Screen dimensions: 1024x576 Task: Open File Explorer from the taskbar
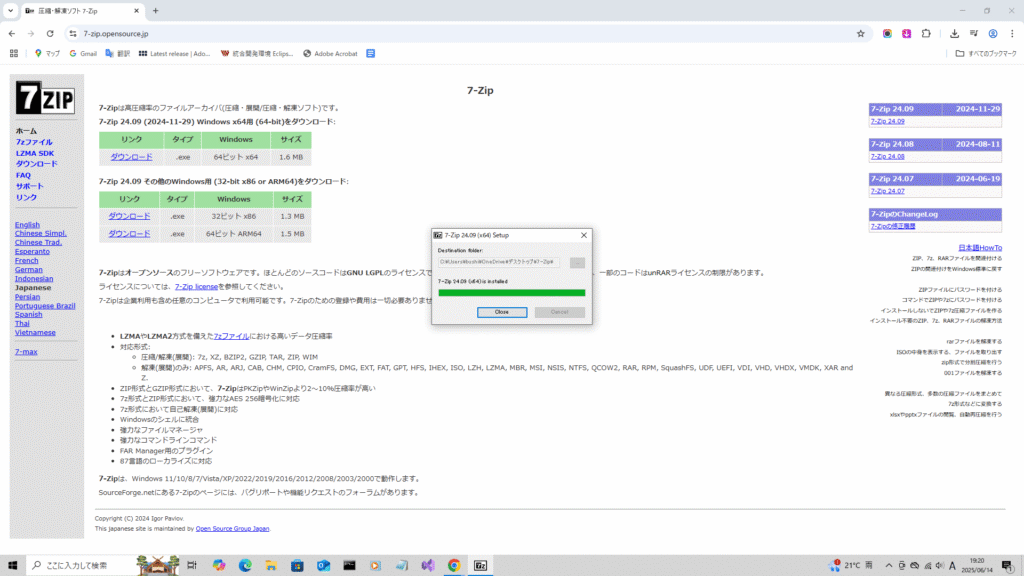(271, 566)
